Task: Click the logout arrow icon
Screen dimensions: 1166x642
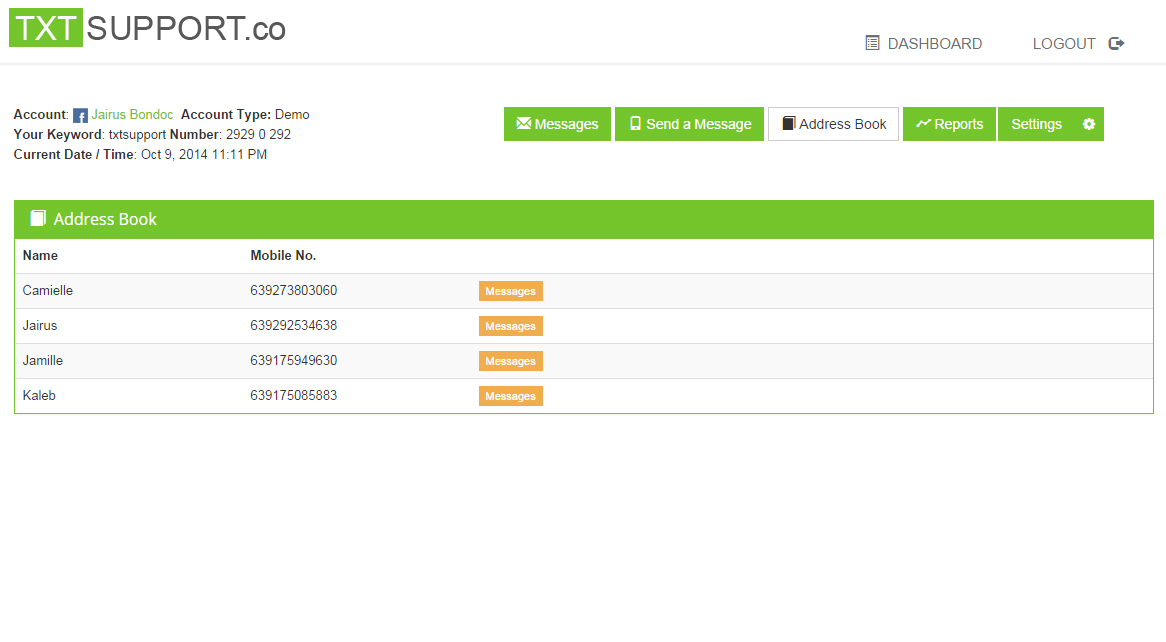Action: [1117, 43]
